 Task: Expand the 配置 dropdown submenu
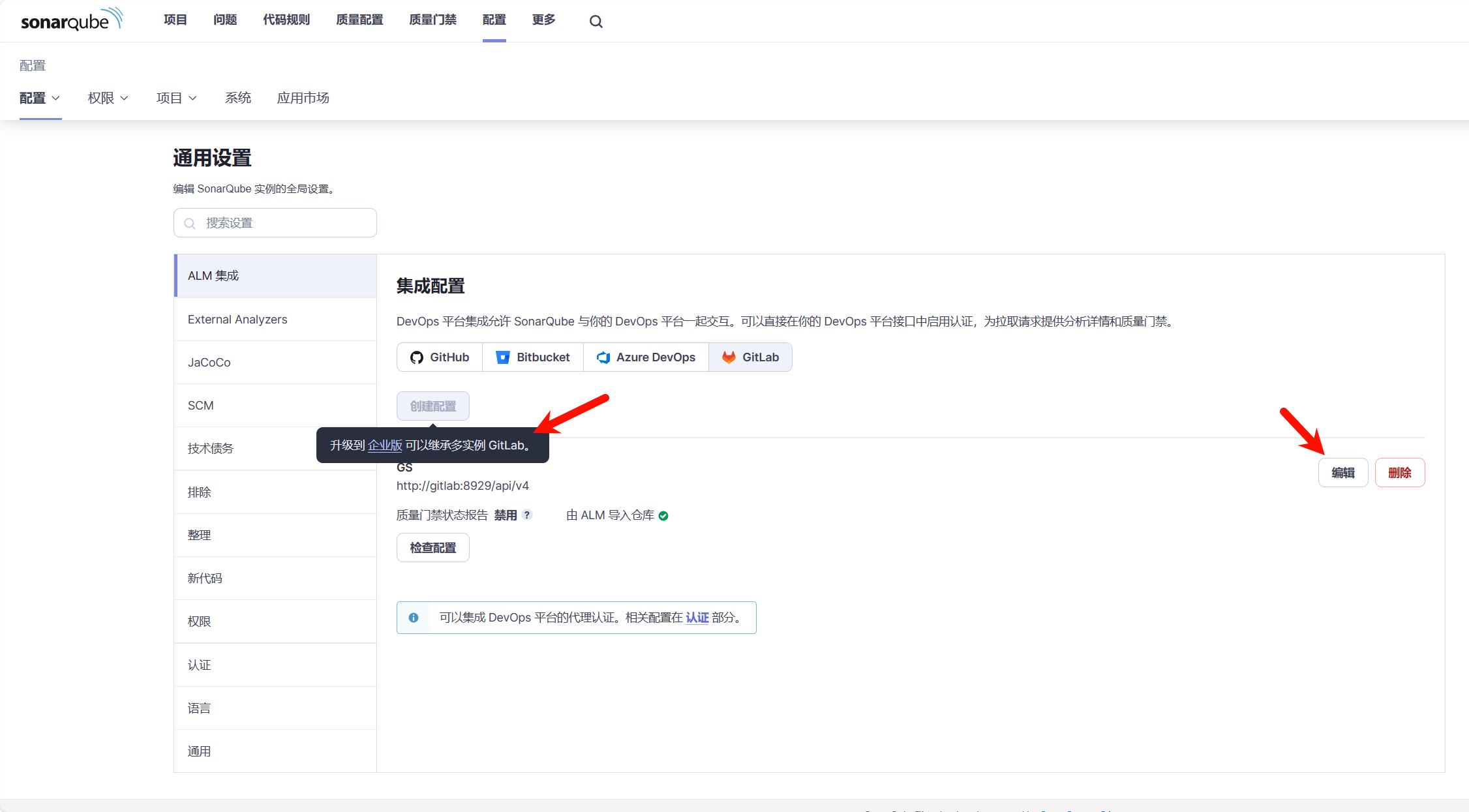tap(40, 98)
